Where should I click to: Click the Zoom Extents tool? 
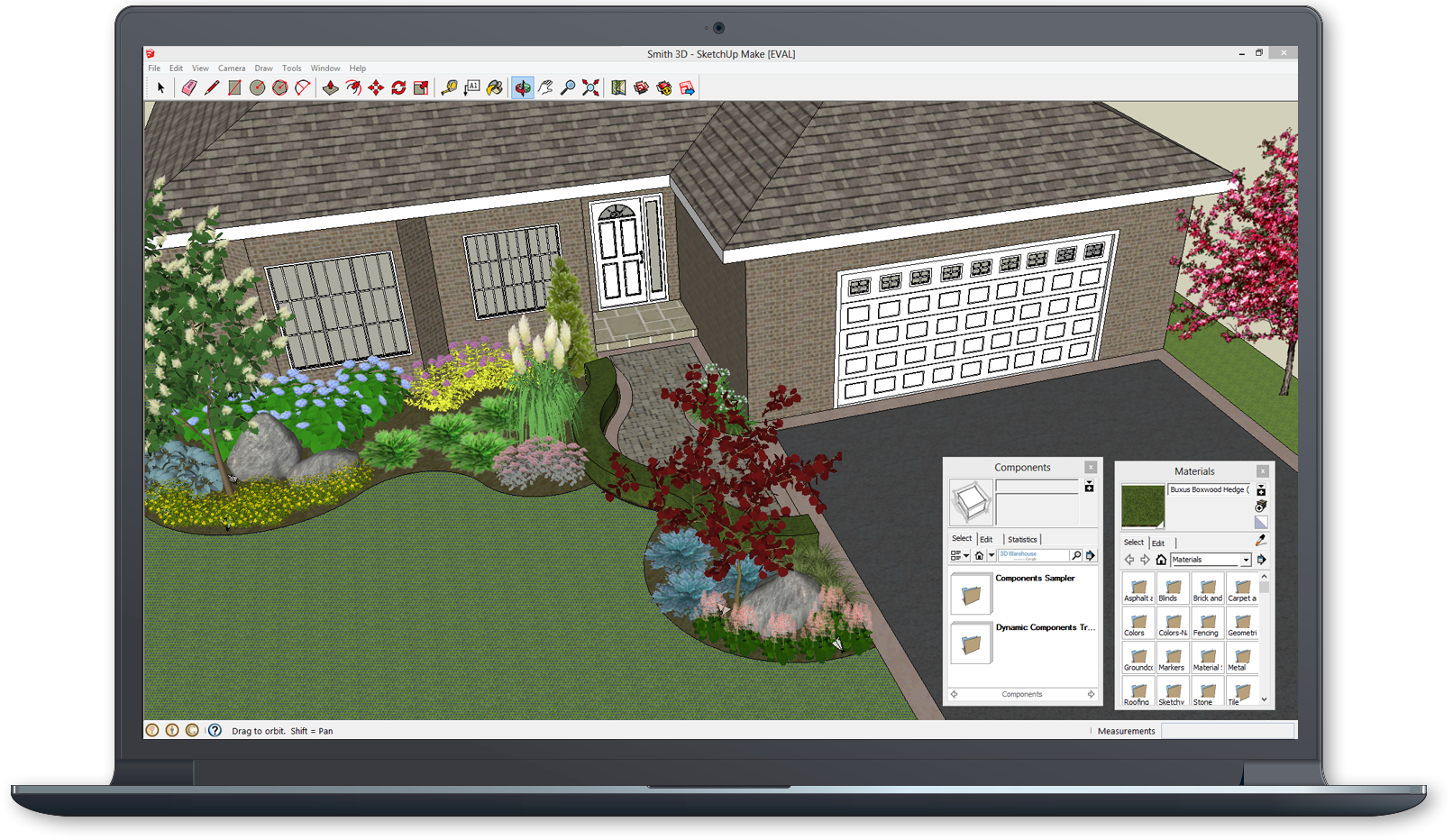click(590, 87)
